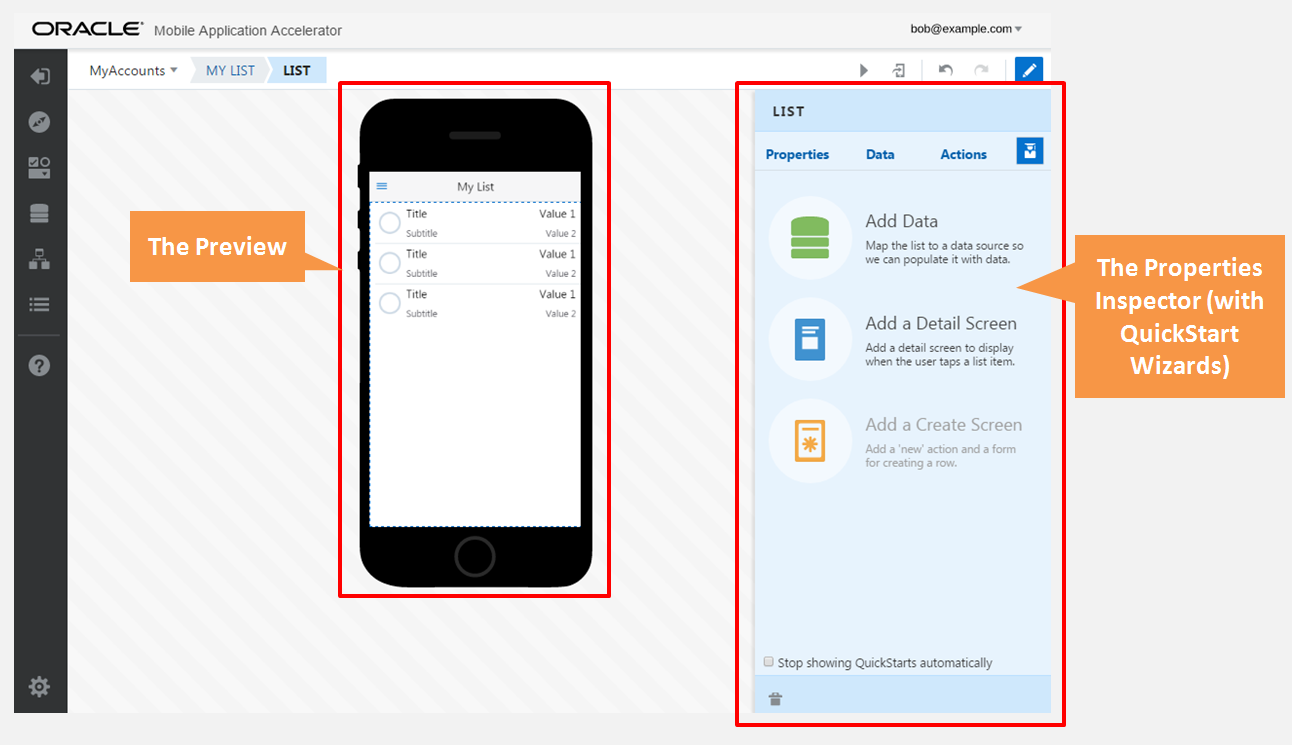This screenshot has width=1292, height=745.
Task: Click the LIST header of the inspector
Action: coord(788,111)
